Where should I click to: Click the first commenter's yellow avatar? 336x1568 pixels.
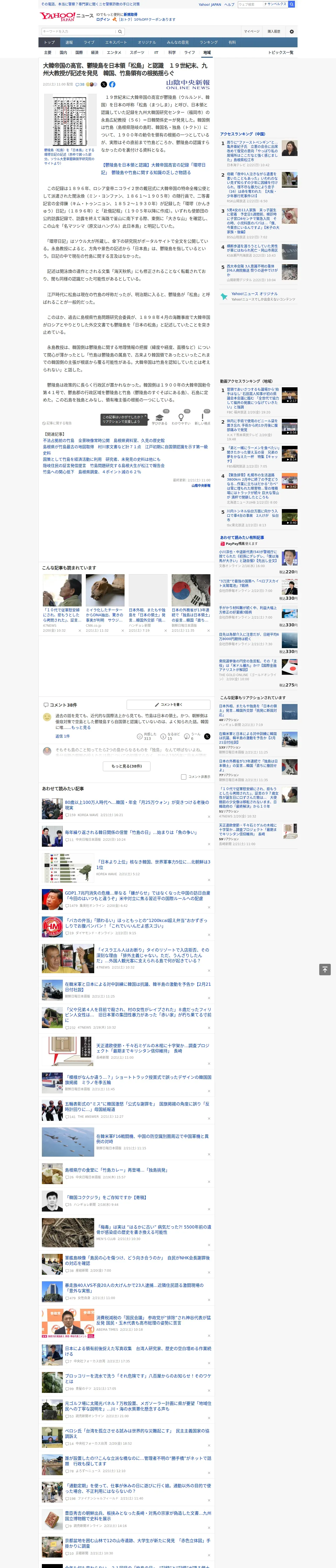(x=47, y=717)
